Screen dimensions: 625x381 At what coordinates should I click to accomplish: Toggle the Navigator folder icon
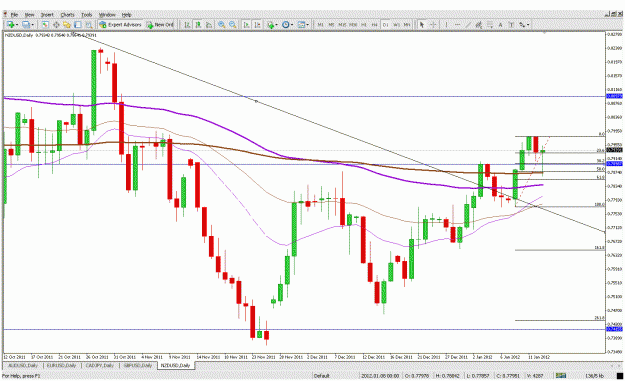[67, 25]
